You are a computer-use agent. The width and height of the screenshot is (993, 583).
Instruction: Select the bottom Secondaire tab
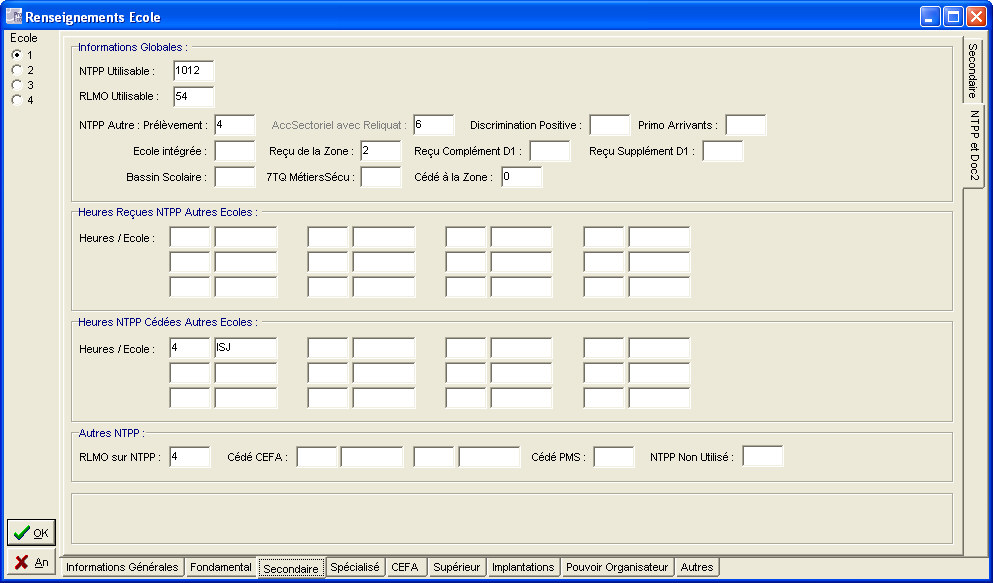291,568
